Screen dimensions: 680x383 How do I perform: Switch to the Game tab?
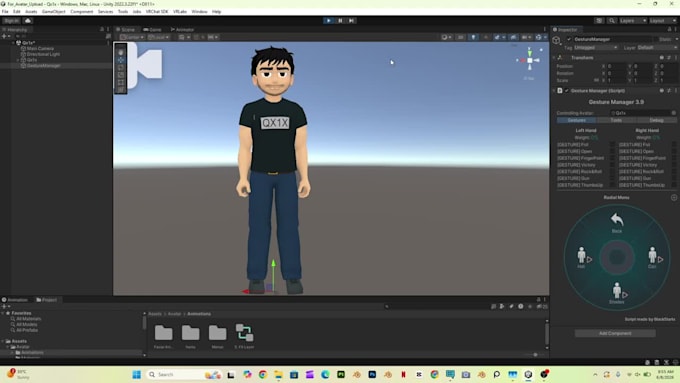coord(152,29)
